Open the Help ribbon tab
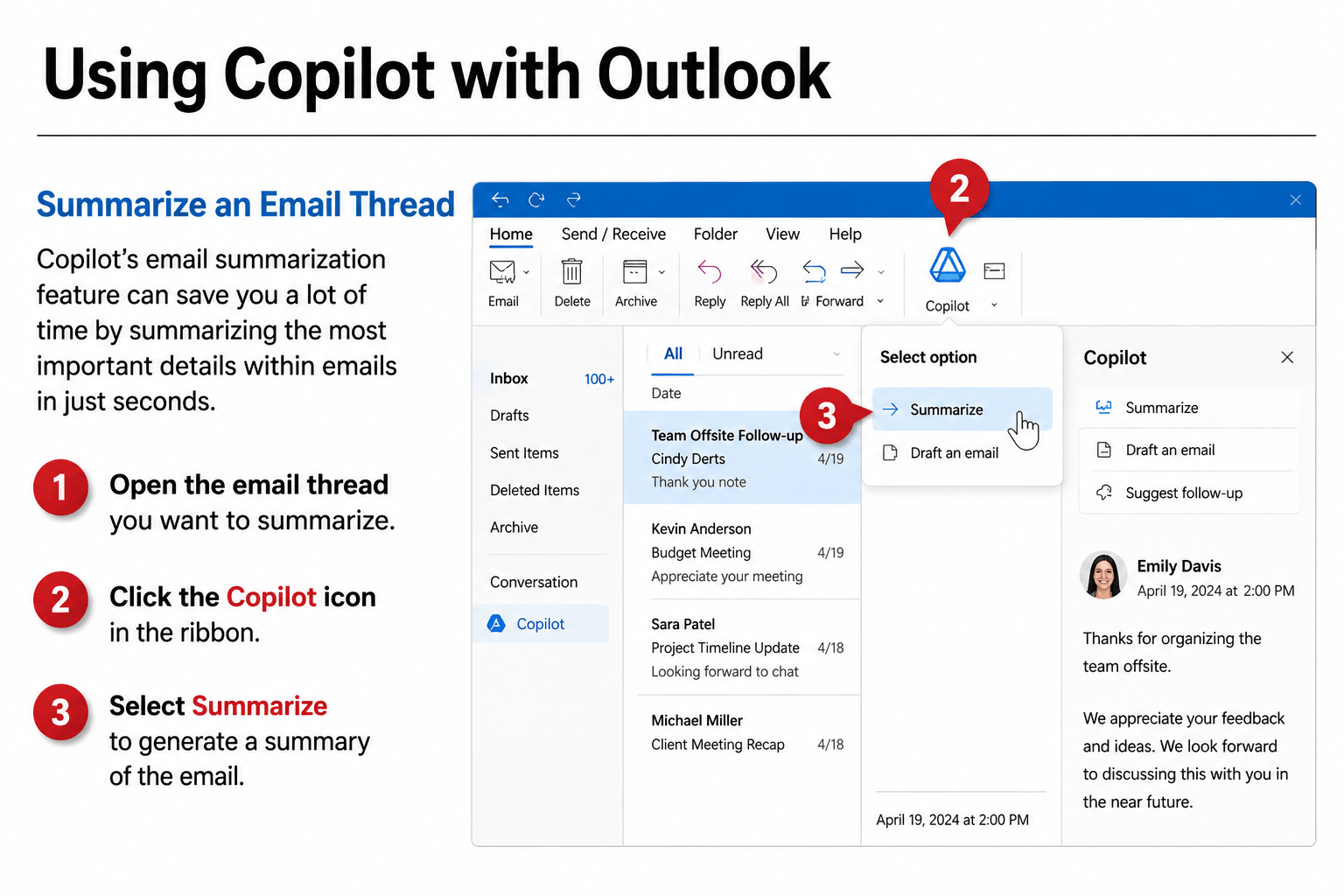The width and height of the screenshot is (1344, 896). point(845,234)
